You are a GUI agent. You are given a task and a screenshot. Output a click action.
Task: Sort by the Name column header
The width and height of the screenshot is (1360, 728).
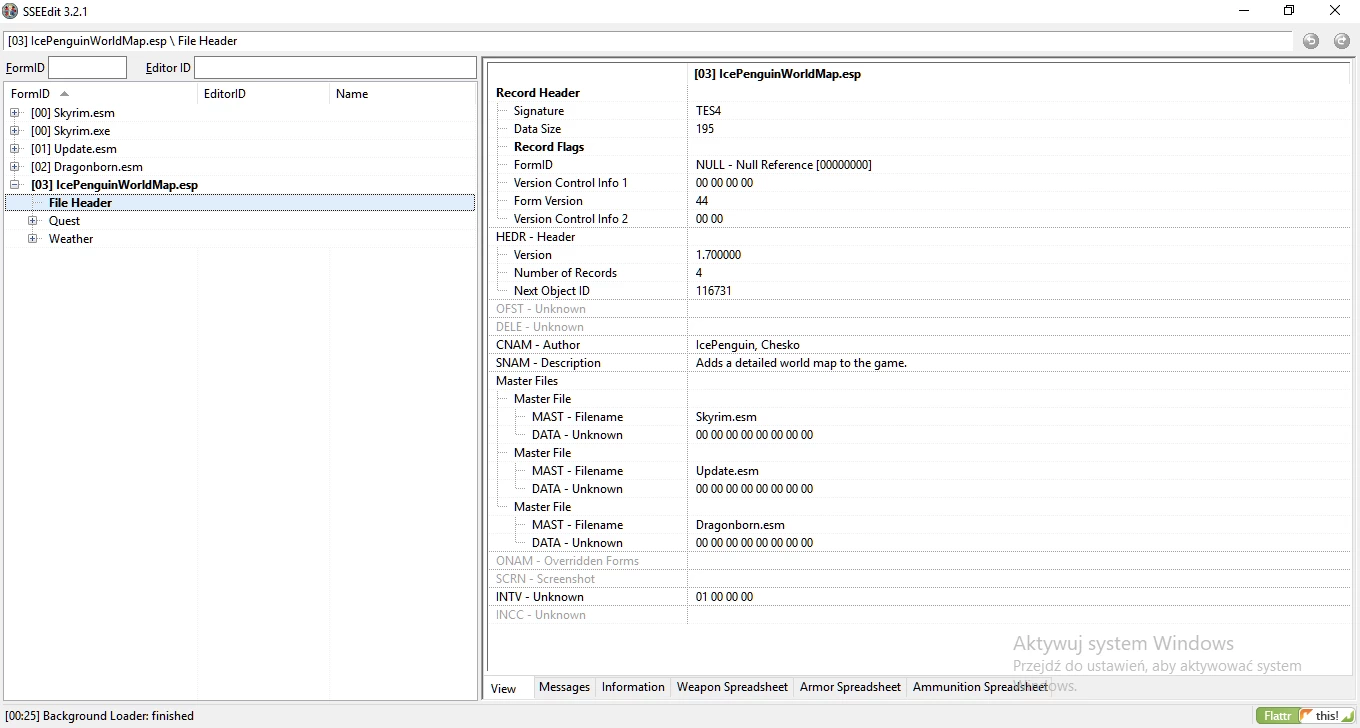coord(402,94)
